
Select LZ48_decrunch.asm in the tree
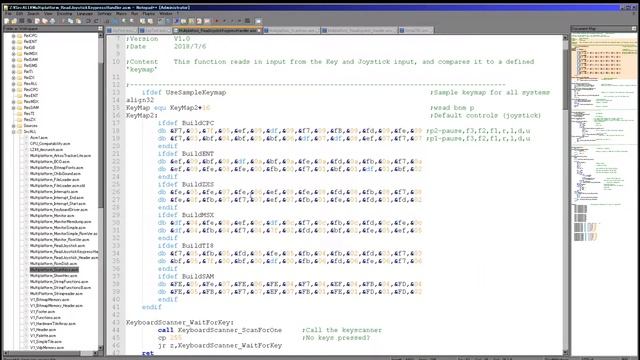[46, 149]
